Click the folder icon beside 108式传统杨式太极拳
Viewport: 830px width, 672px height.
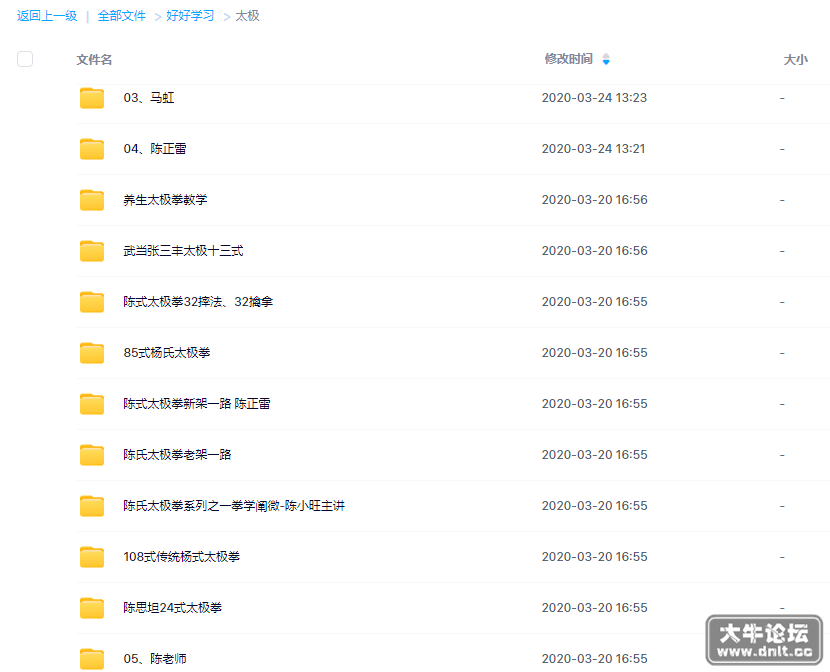click(92, 557)
